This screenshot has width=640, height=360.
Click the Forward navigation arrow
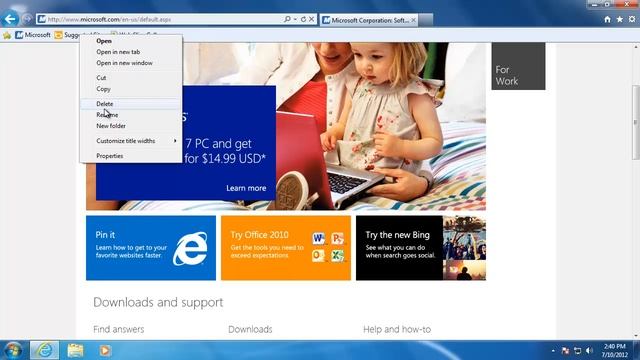click(x=27, y=19)
